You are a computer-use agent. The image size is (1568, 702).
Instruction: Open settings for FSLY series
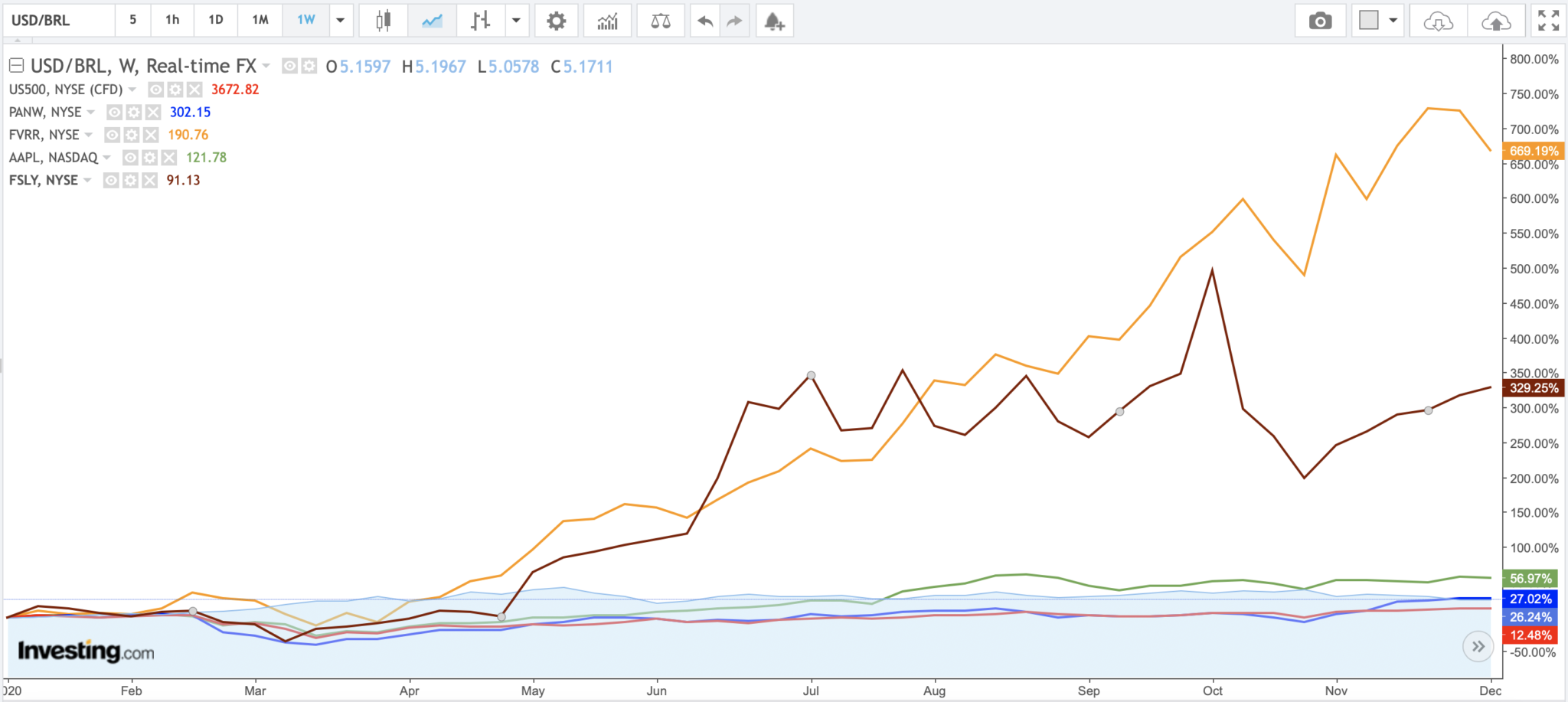pyautogui.click(x=130, y=181)
